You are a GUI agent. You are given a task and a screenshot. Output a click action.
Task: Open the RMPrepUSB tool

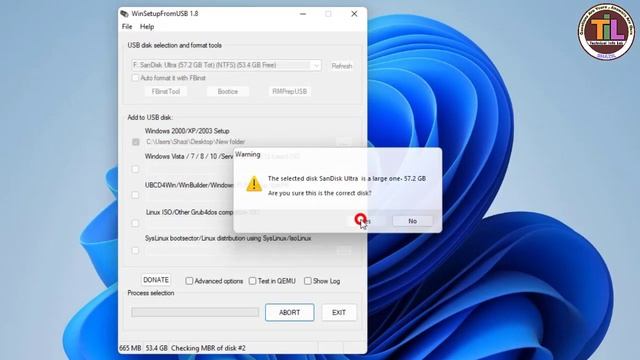coord(289,91)
